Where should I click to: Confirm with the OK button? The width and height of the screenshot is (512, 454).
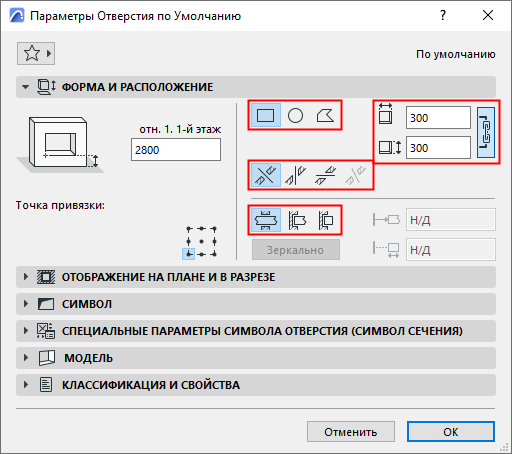pos(451,432)
